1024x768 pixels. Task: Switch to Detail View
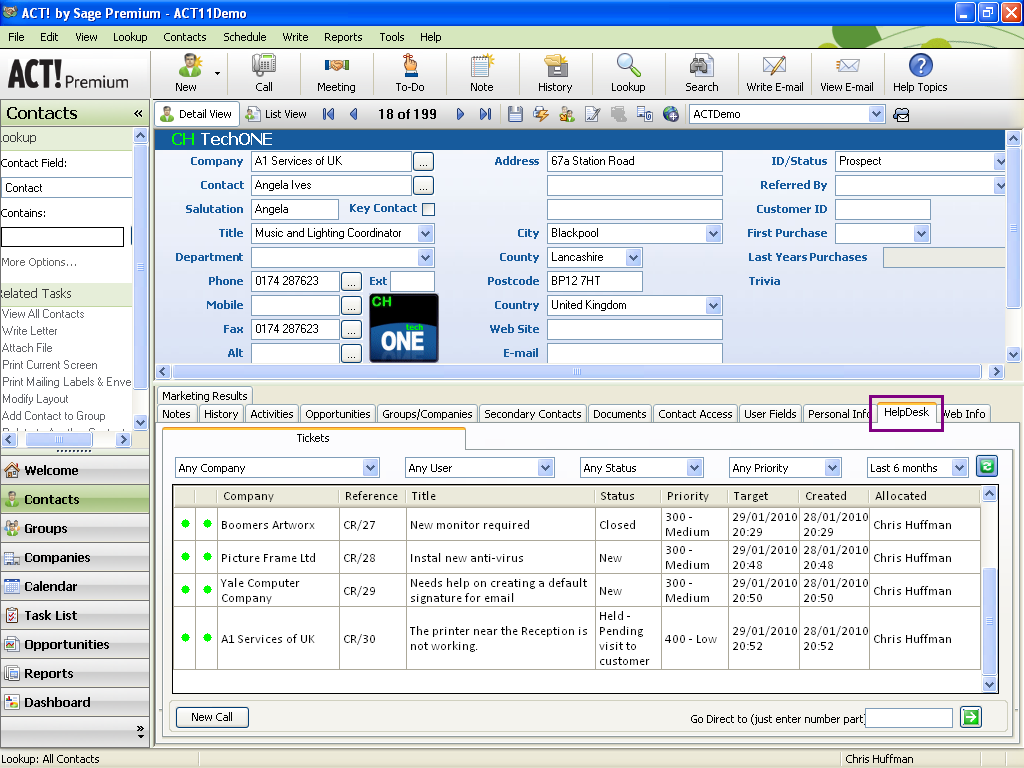tap(197, 114)
